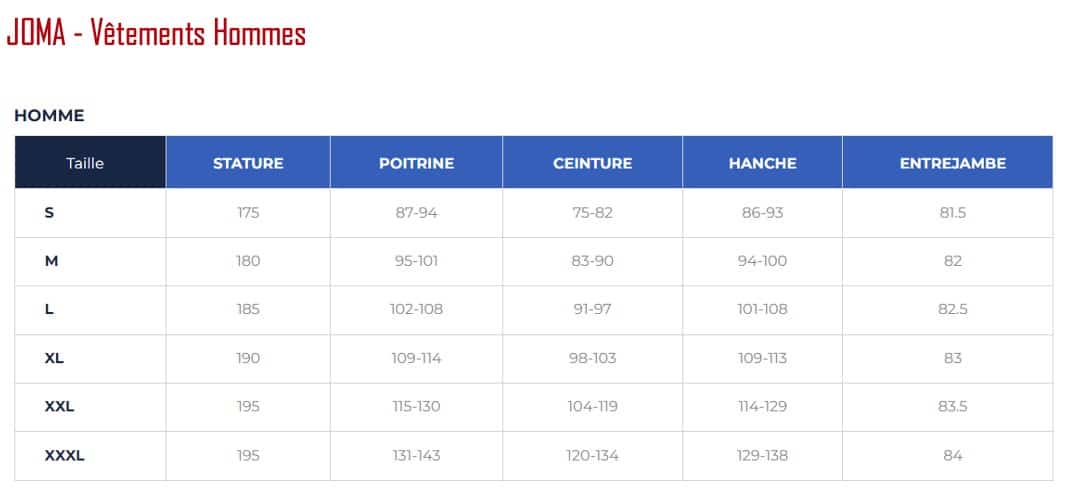This screenshot has height=490, width=1067.
Task: Select the XL size row label
Action: point(54,358)
